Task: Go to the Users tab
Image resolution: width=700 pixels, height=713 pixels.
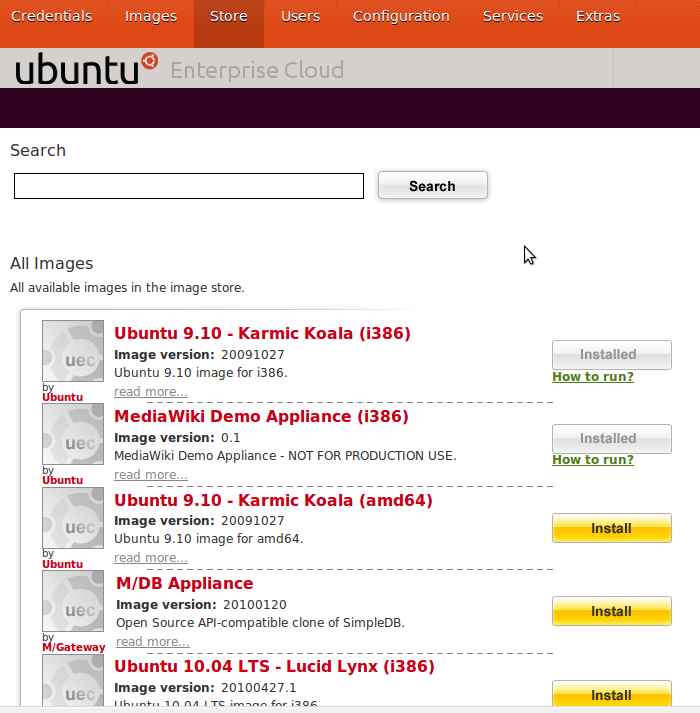Action: (300, 16)
